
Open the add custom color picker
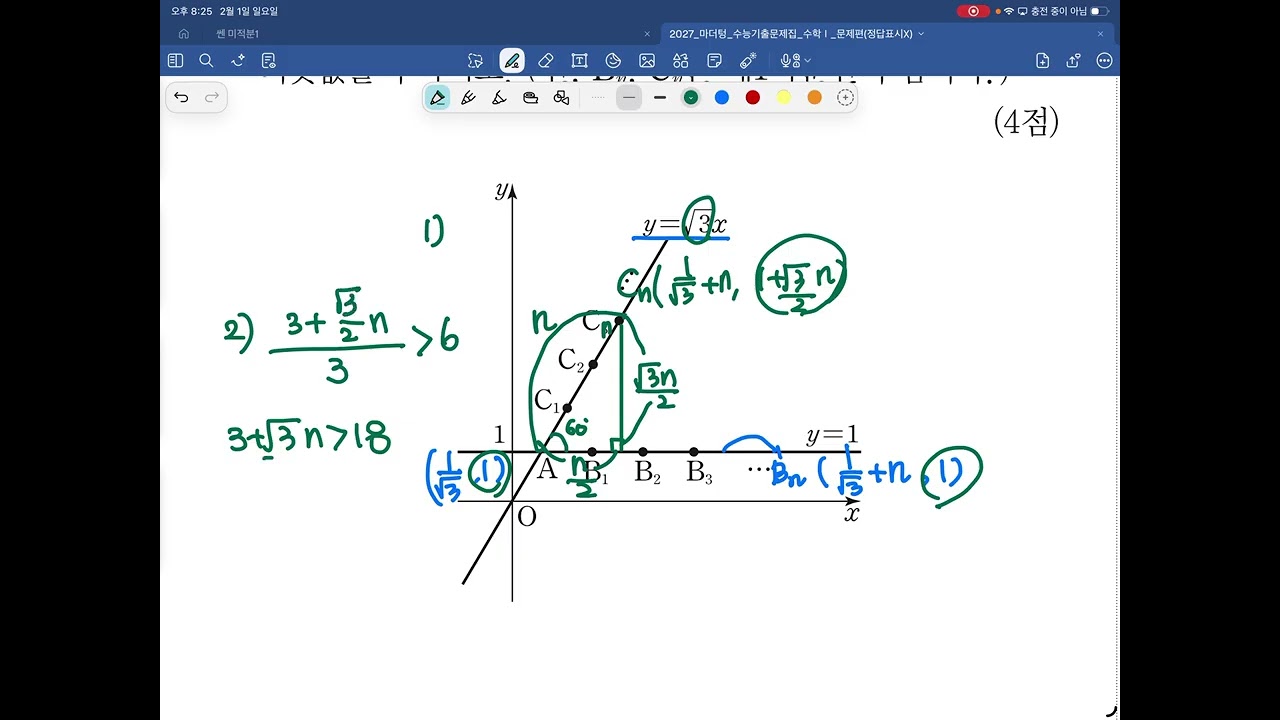point(845,97)
